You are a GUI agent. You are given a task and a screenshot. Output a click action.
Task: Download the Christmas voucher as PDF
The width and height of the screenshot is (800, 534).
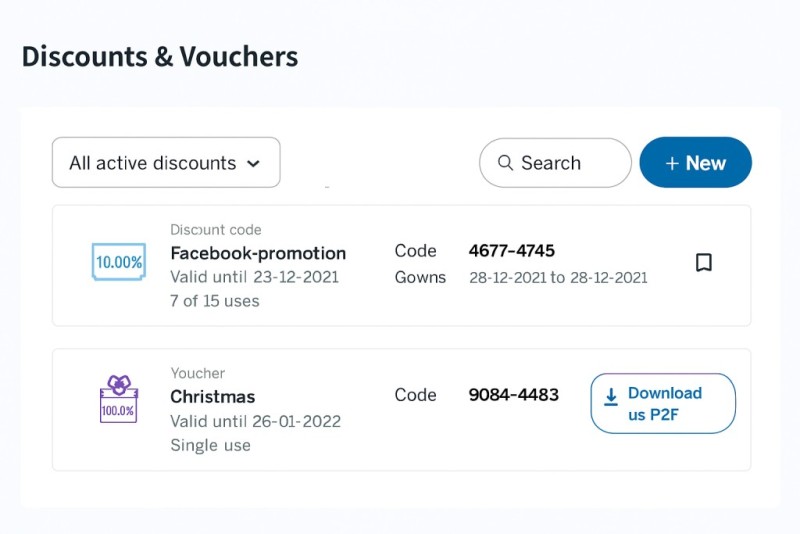pyautogui.click(x=664, y=404)
